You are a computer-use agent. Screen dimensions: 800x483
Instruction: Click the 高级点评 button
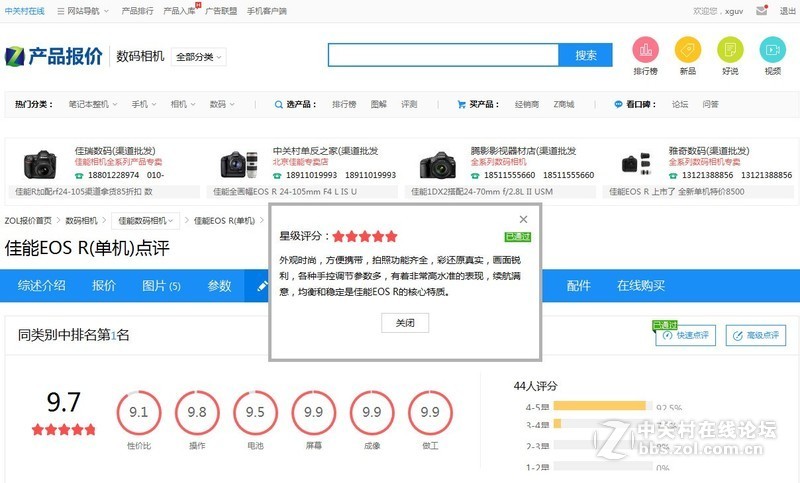tap(756, 336)
